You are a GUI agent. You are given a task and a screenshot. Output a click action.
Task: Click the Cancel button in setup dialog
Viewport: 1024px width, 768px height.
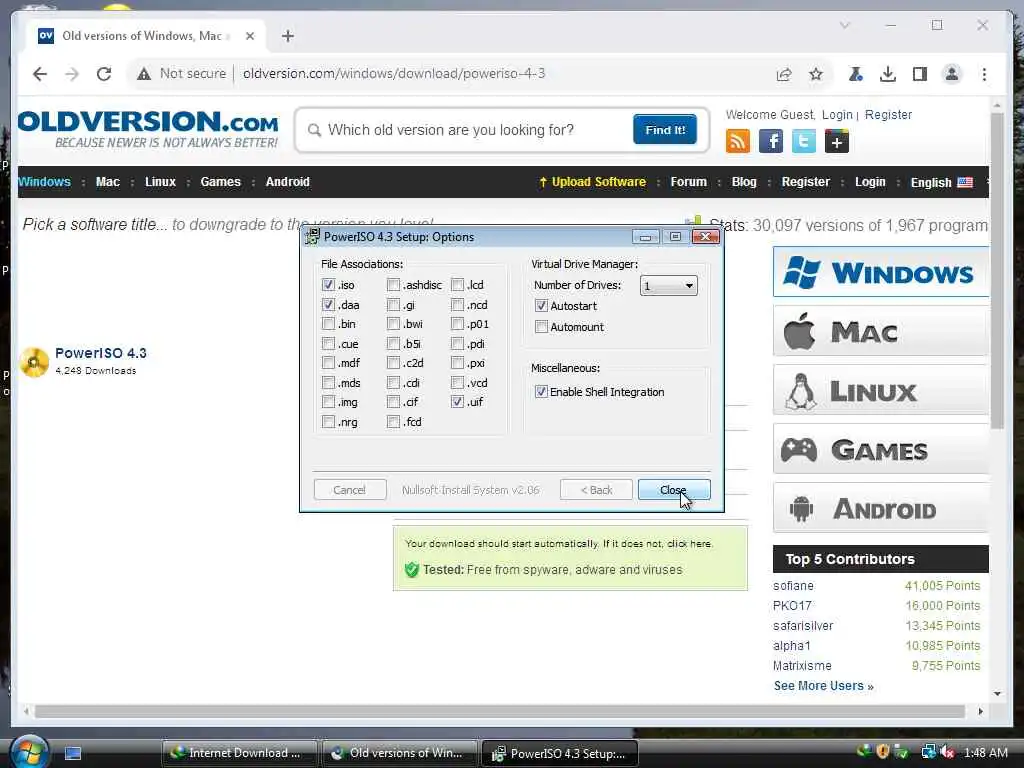[349, 490]
